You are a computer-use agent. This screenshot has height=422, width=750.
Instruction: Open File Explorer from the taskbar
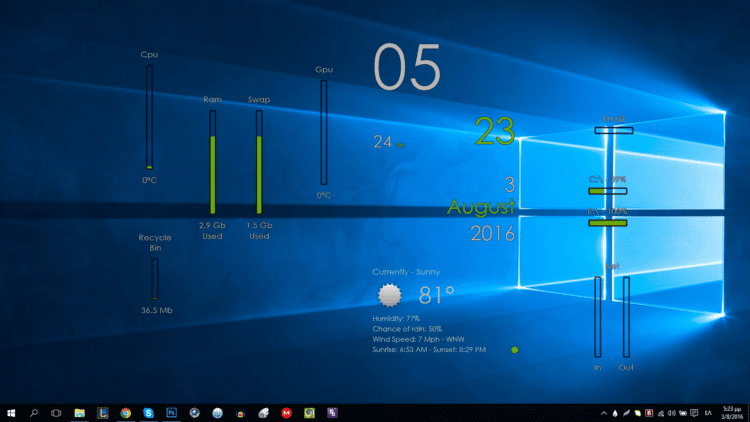tap(79, 413)
